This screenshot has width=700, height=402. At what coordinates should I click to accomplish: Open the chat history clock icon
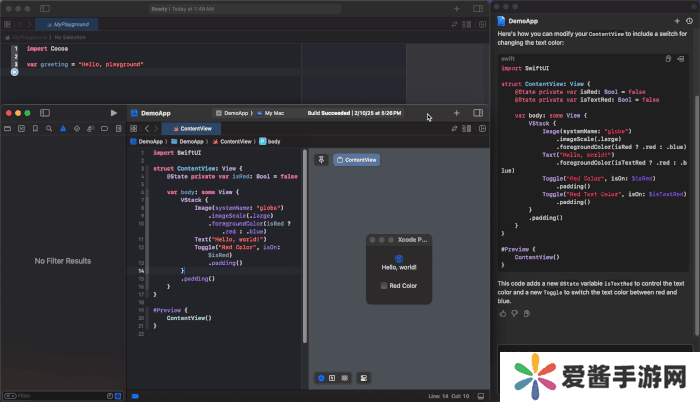coord(691,20)
